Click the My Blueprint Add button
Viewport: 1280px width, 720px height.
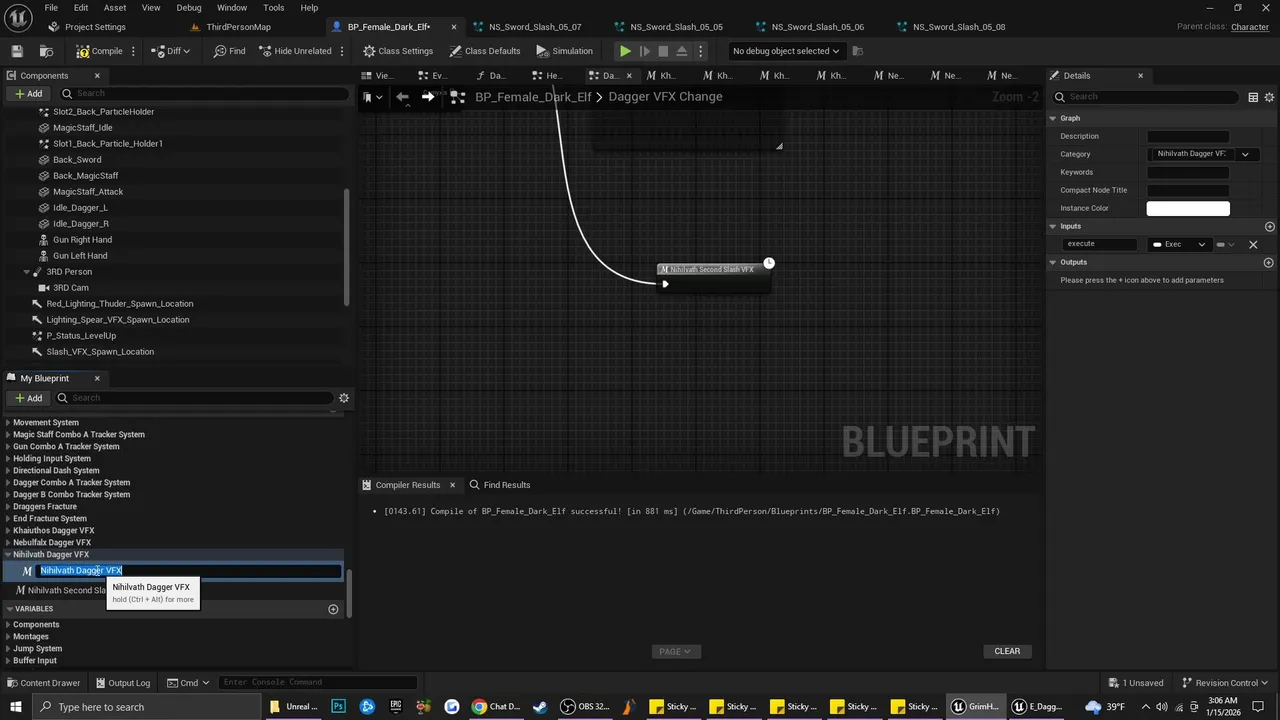(x=28, y=398)
